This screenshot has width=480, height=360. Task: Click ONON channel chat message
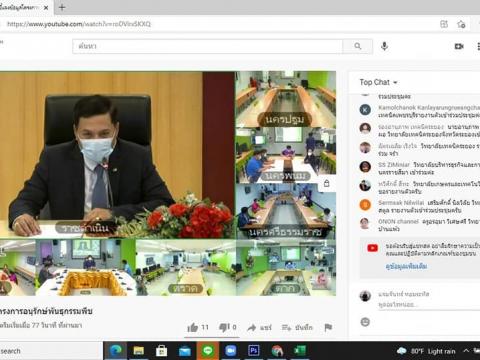[429, 225]
